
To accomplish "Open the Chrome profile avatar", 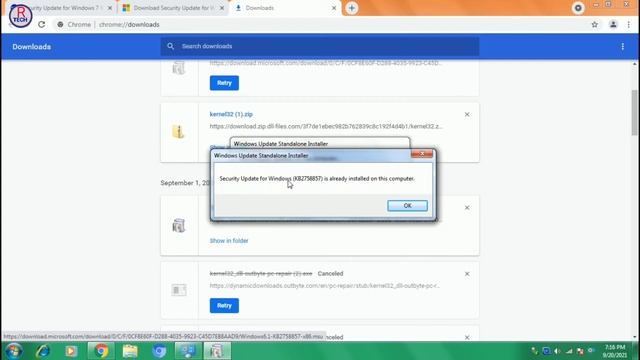I will pos(613,25).
